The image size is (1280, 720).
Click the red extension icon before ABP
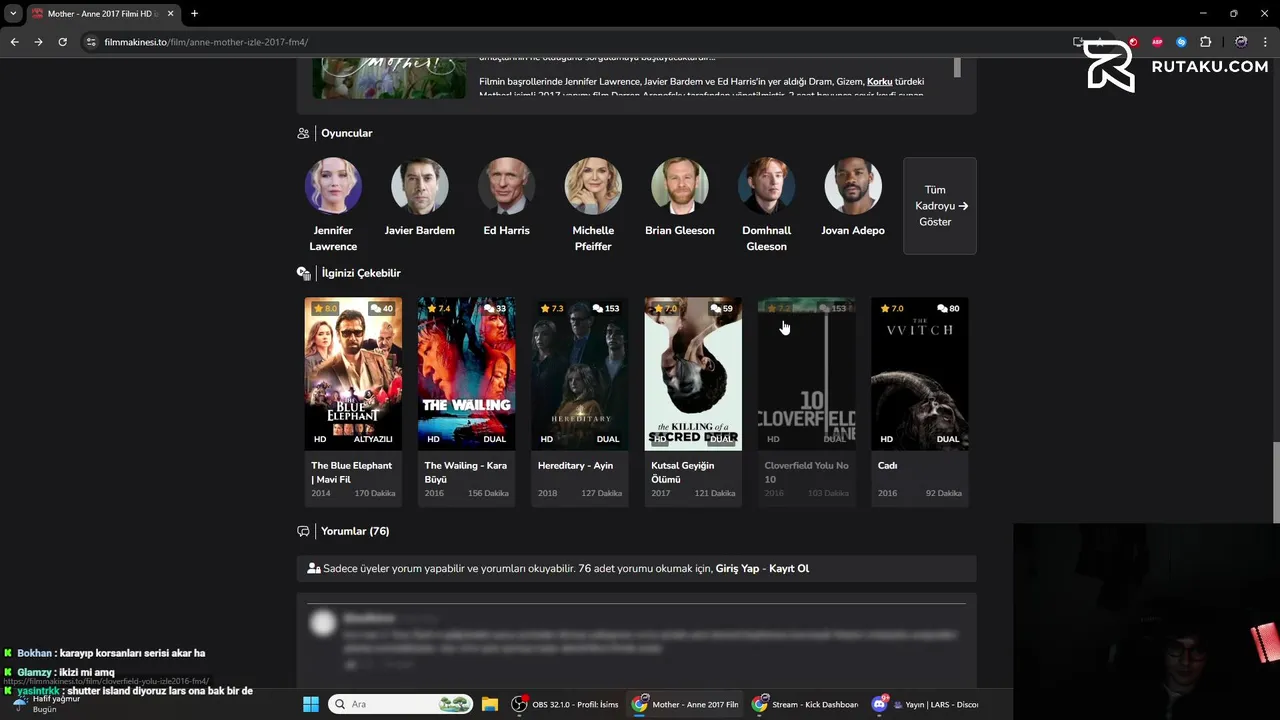click(x=1133, y=42)
